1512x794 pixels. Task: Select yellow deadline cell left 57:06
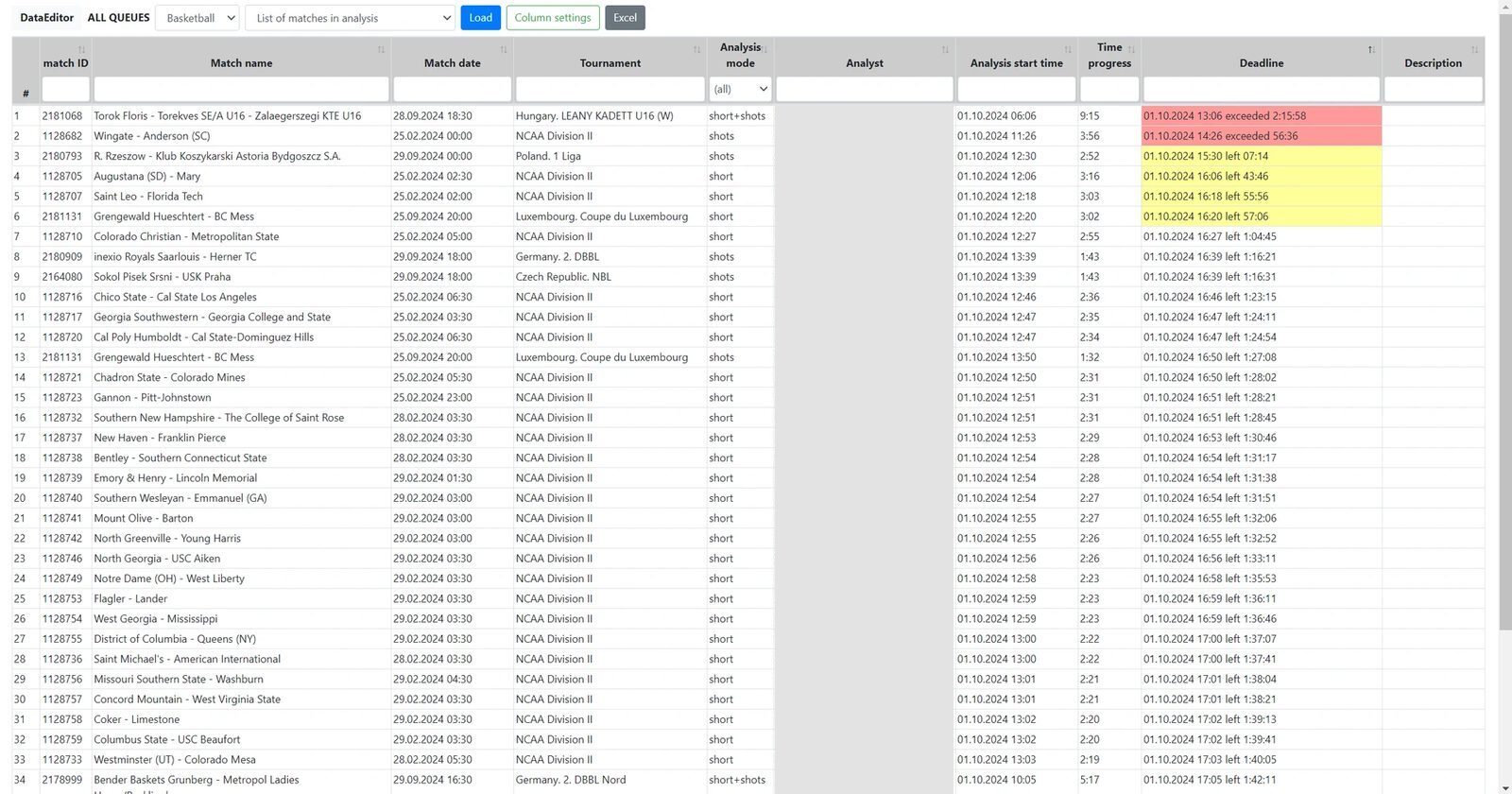pyautogui.click(x=1262, y=216)
